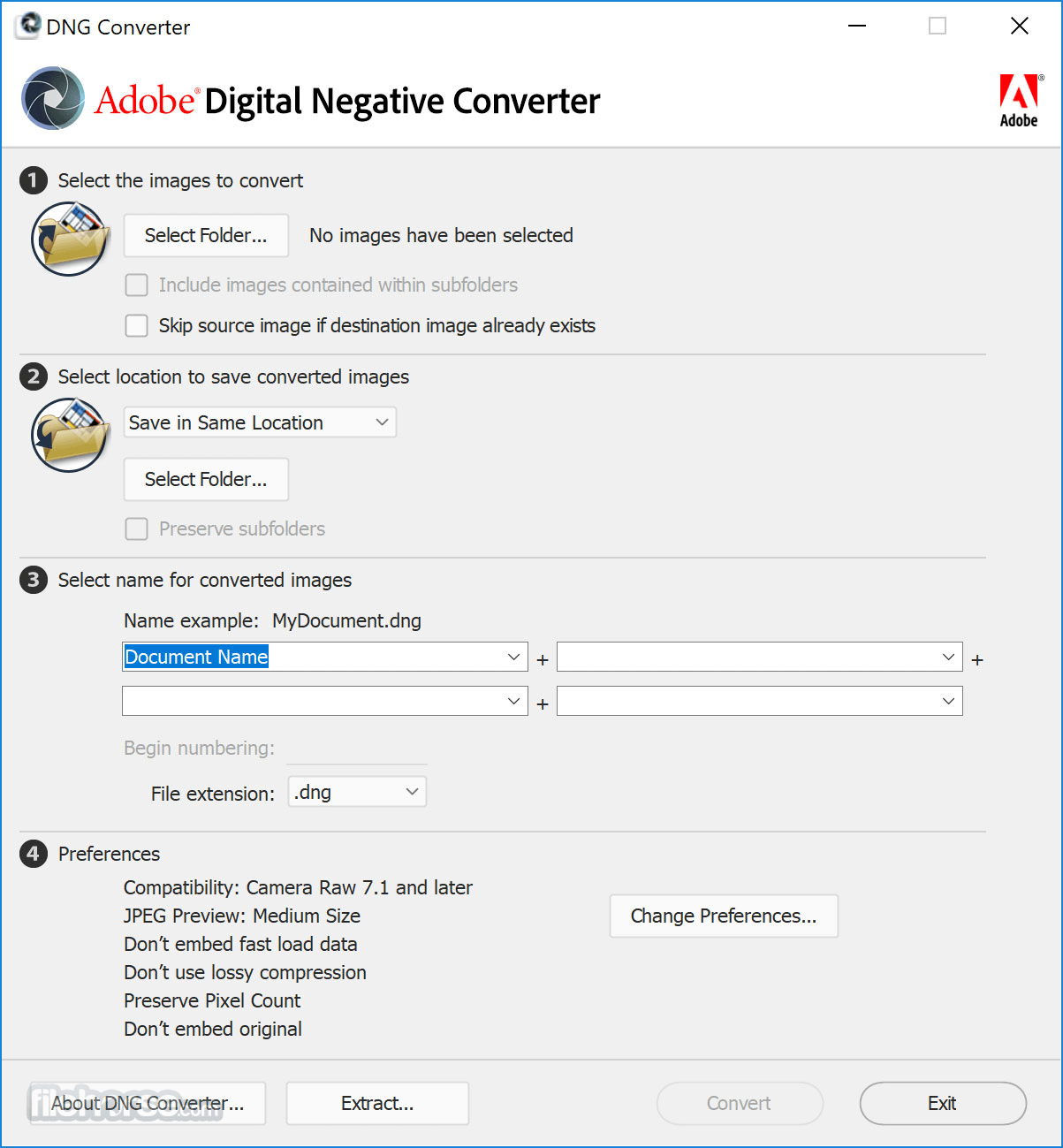Click the maximize window button

(938, 27)
